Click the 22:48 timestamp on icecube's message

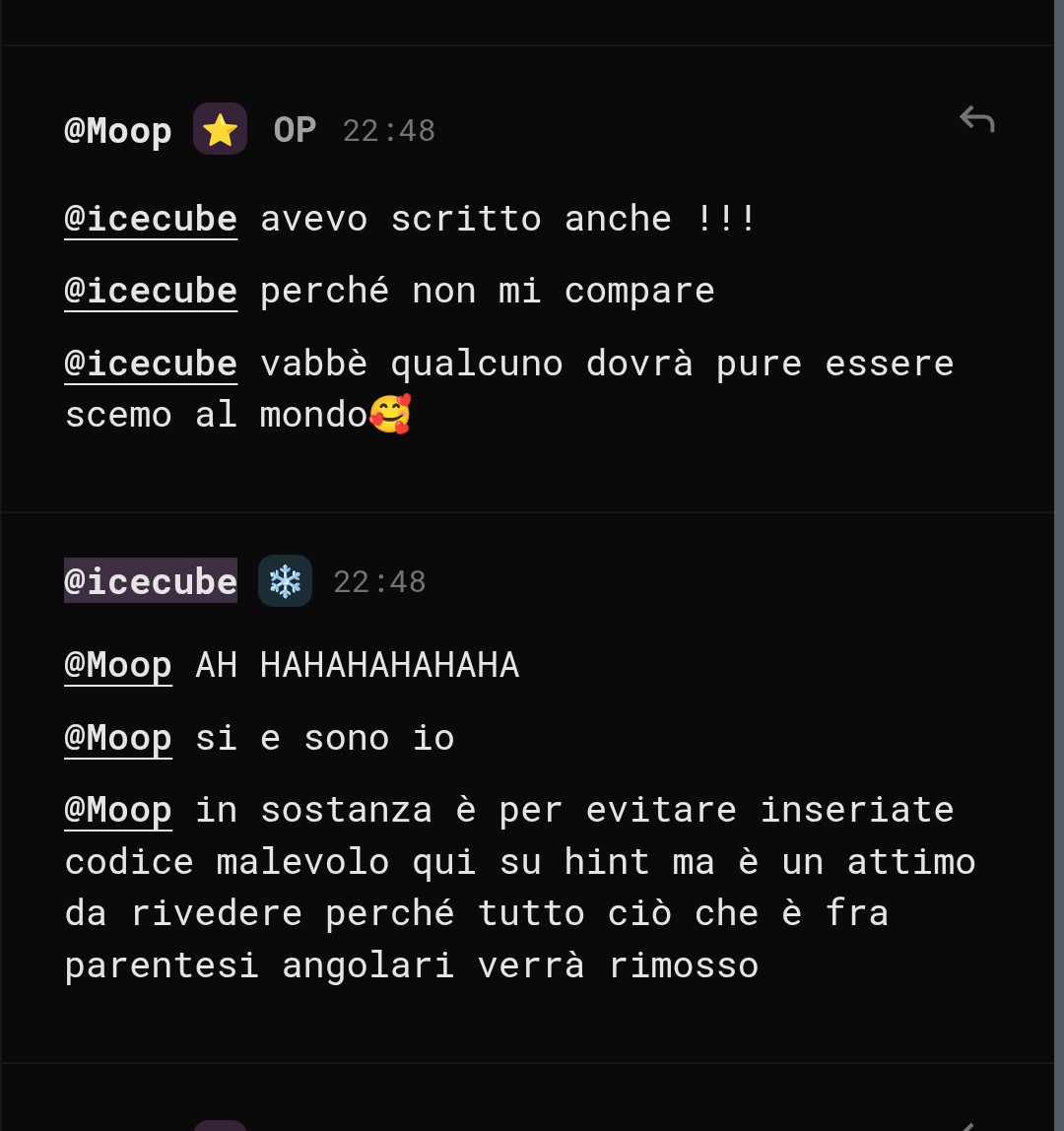pos(379,582)
